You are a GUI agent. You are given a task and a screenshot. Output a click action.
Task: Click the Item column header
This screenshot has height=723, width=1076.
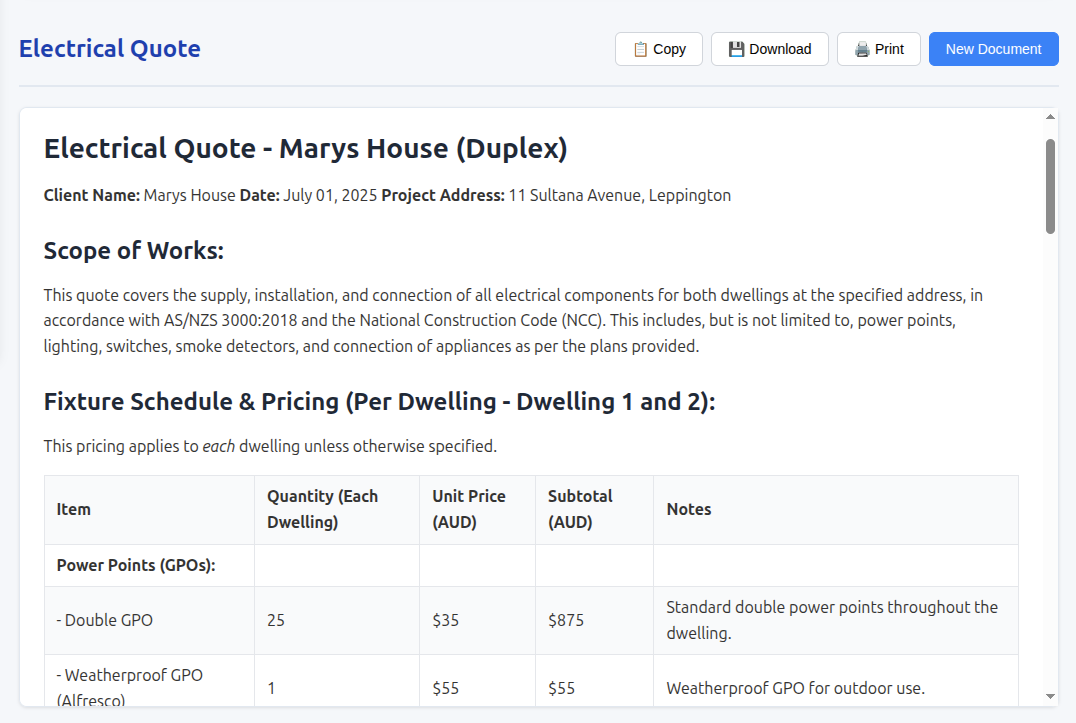coord(74,509)
